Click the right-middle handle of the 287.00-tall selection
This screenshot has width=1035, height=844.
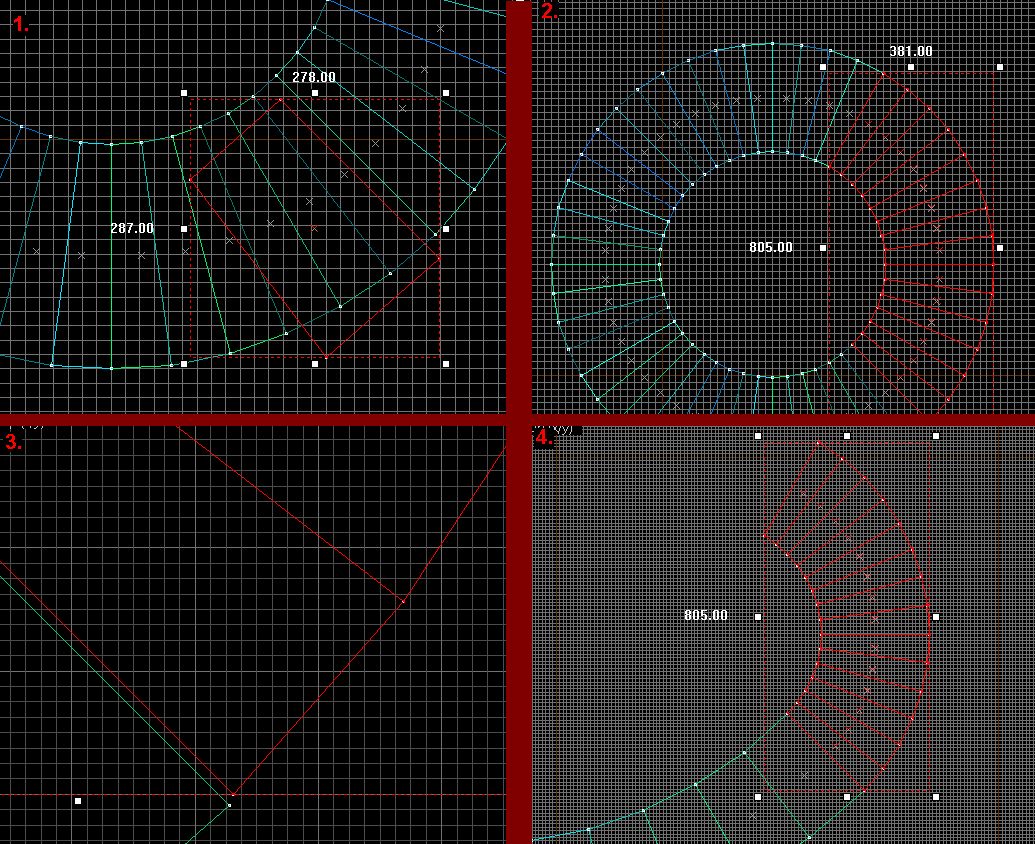446,229
